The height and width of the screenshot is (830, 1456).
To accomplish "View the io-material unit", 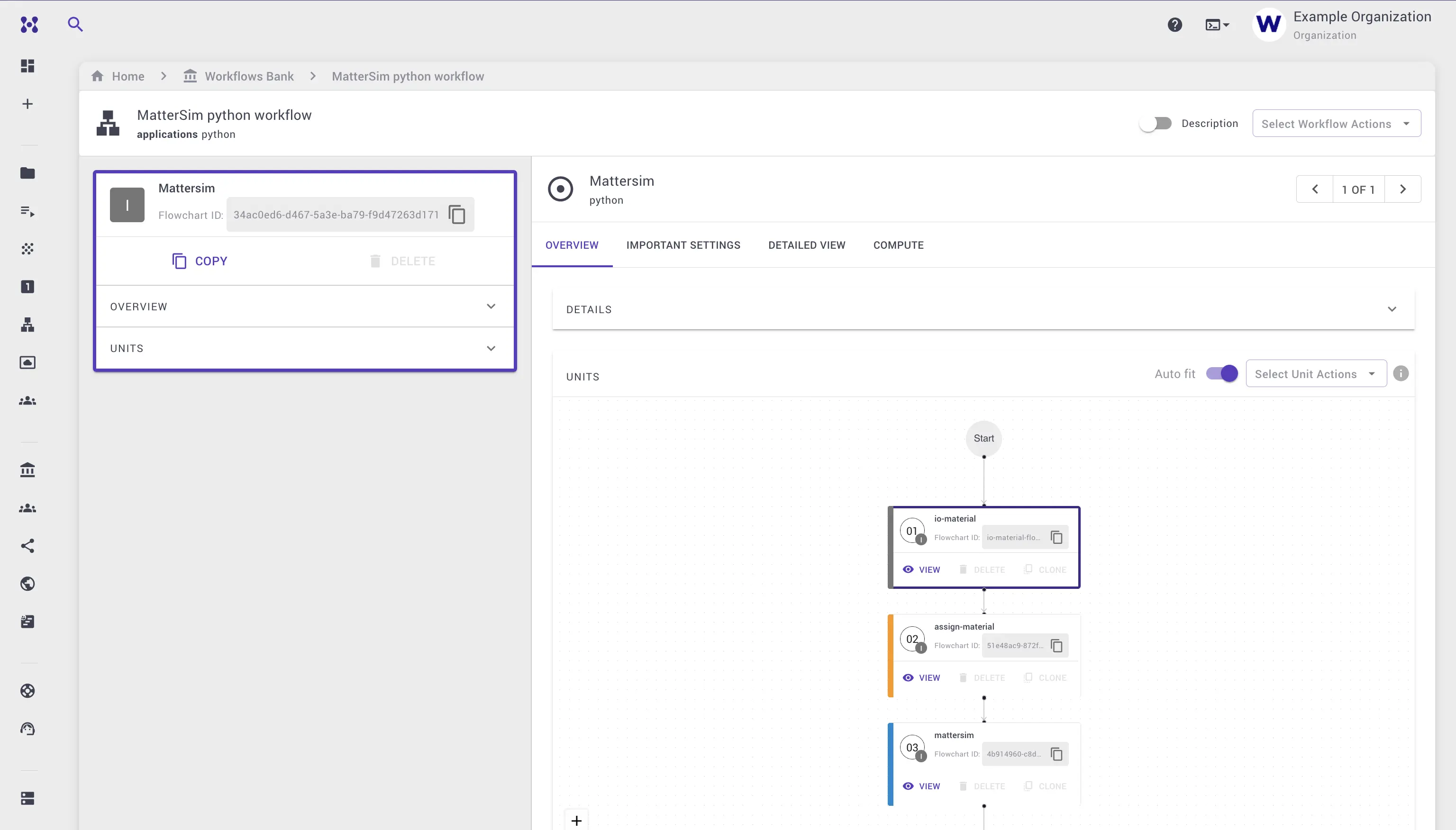I will coord(921,569).
